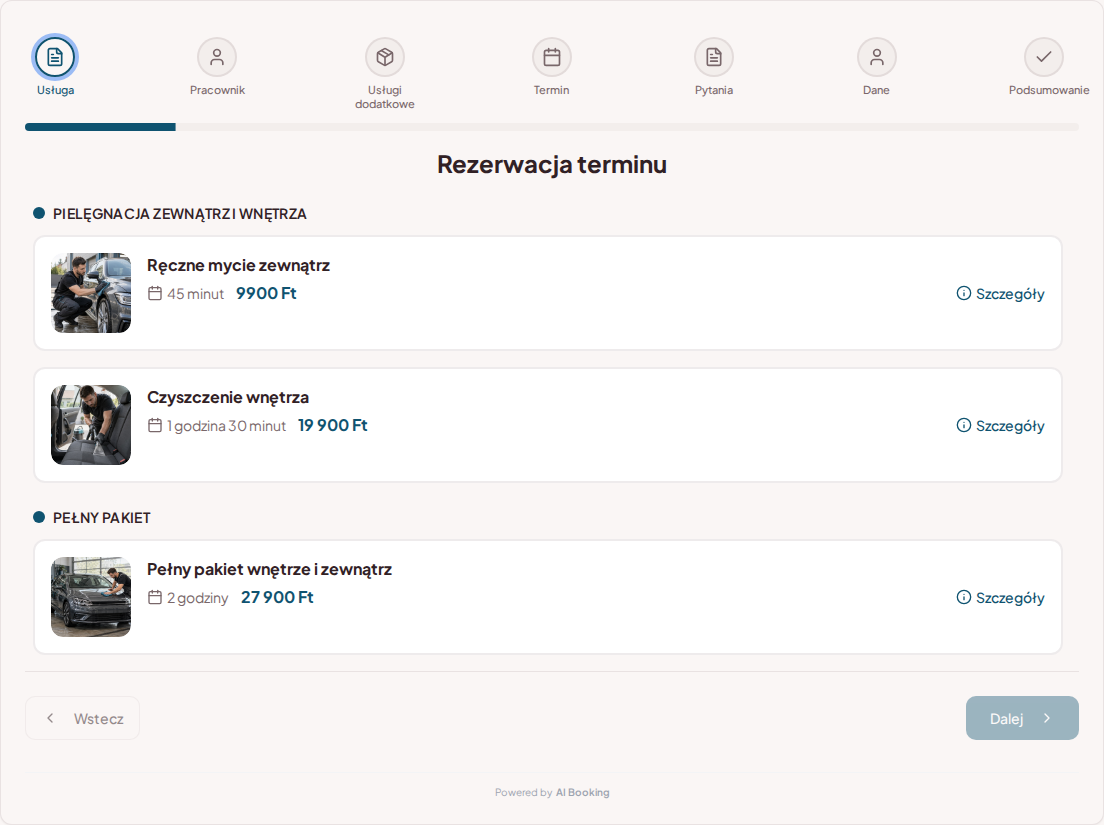
Task: Jump to Pytania step document icon
Action: tap(714, 57)
